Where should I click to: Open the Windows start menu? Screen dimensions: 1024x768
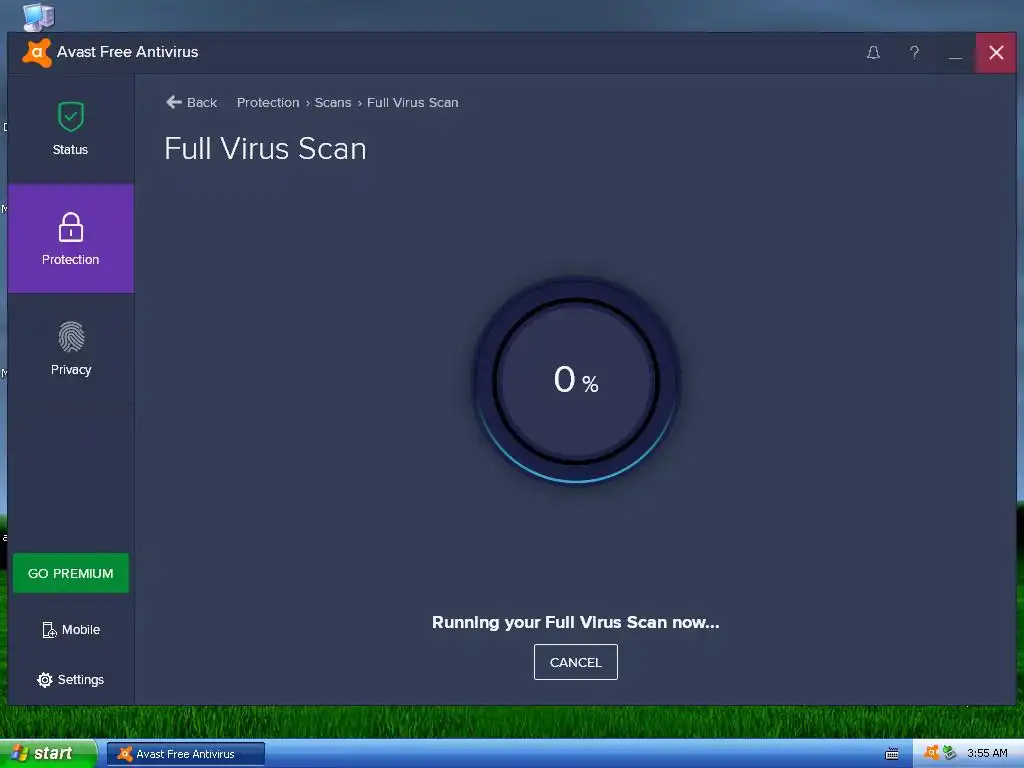point(48,754)
